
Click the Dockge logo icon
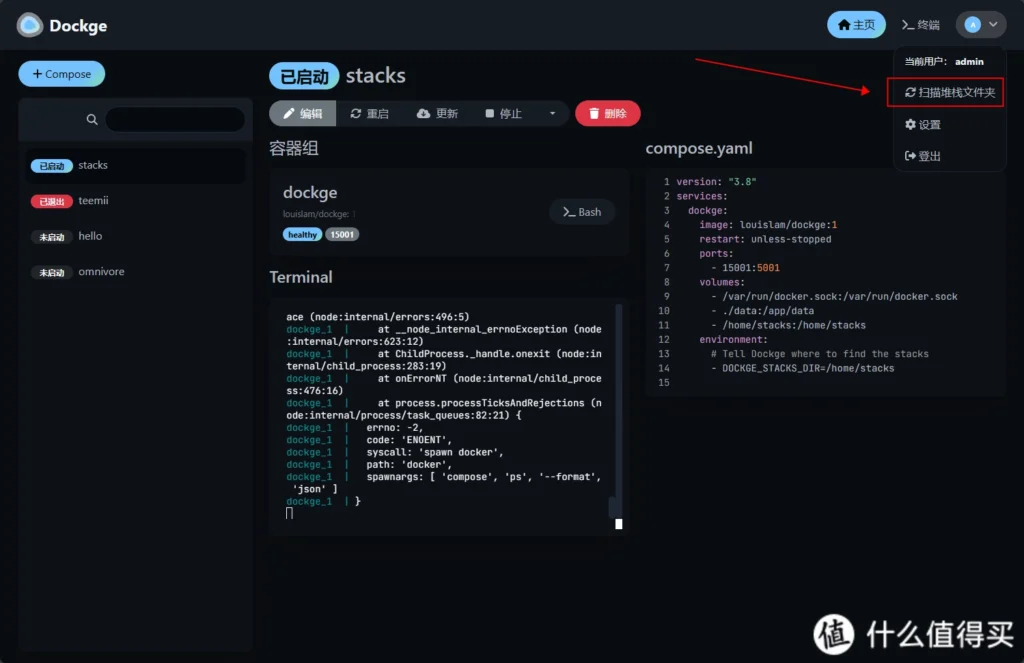coord(30,25)
